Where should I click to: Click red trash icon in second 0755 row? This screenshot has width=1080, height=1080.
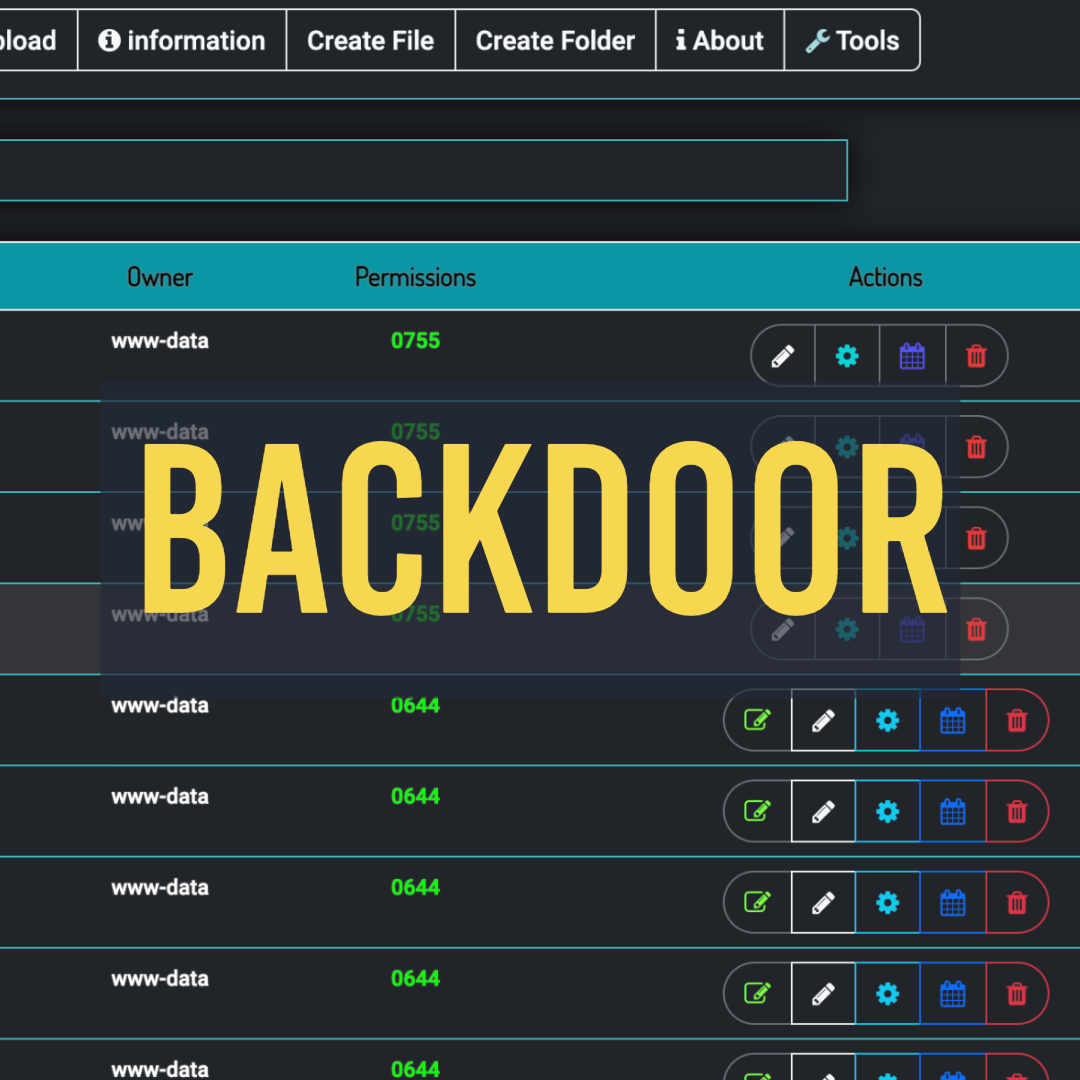977,447
